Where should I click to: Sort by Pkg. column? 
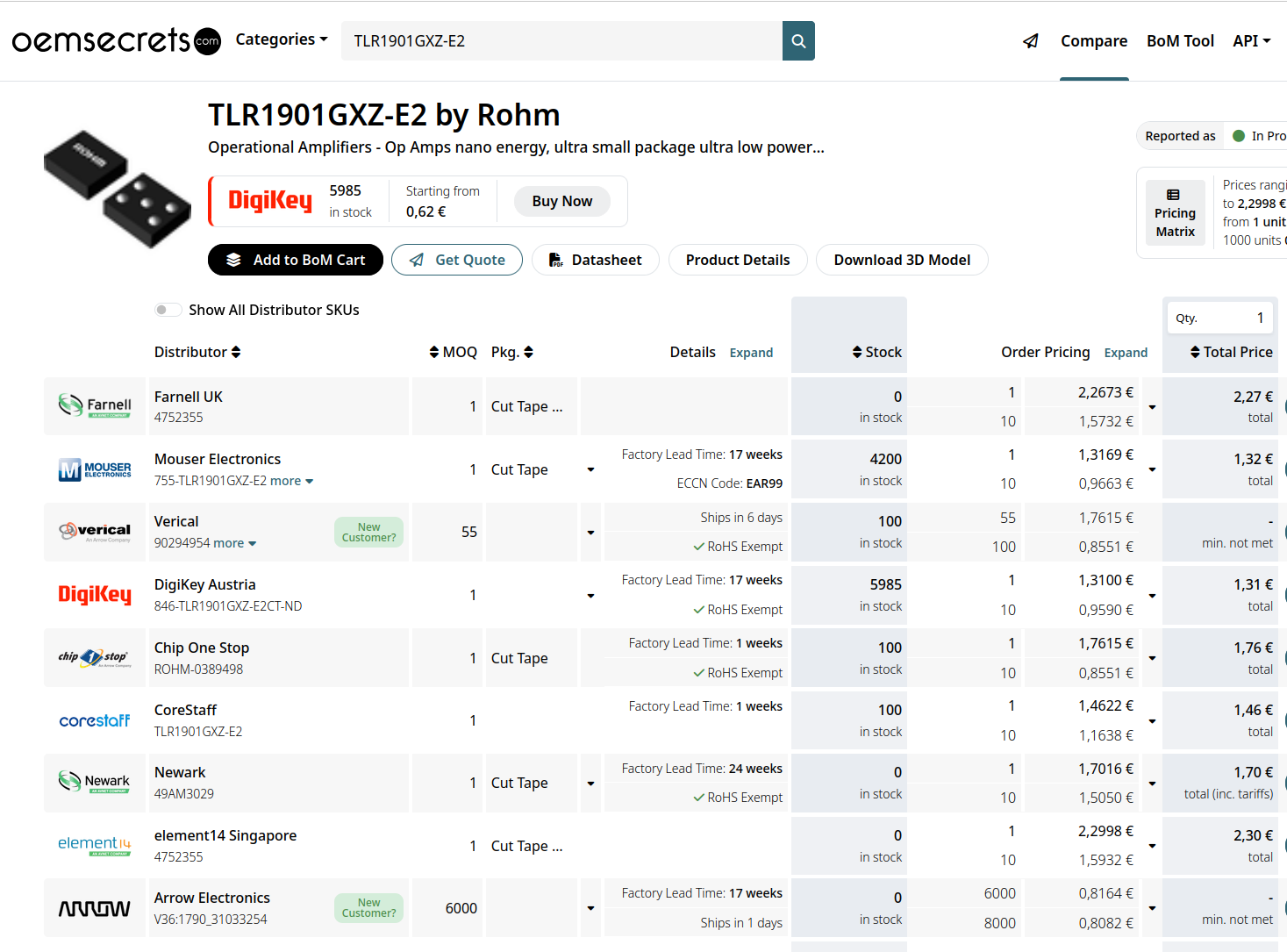click(512, 352)
